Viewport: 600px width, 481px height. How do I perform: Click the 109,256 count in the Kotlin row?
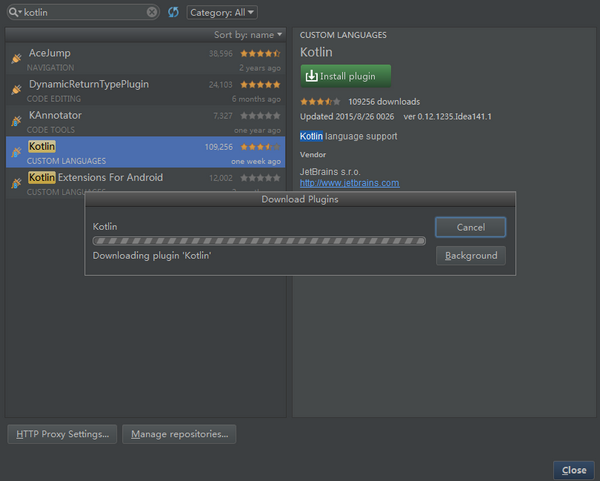(218, 147)
